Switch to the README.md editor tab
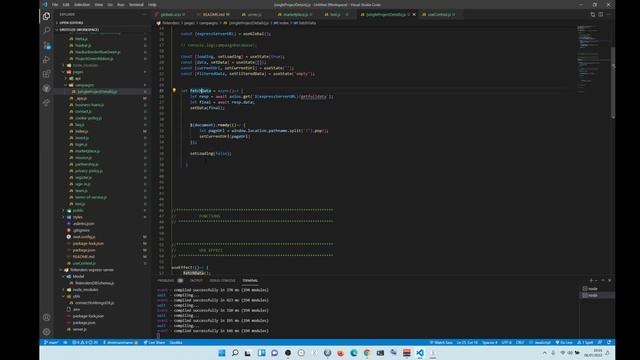The width and height of the screenshot is (640, 360). pyautogui.click(x=214, y=14)
